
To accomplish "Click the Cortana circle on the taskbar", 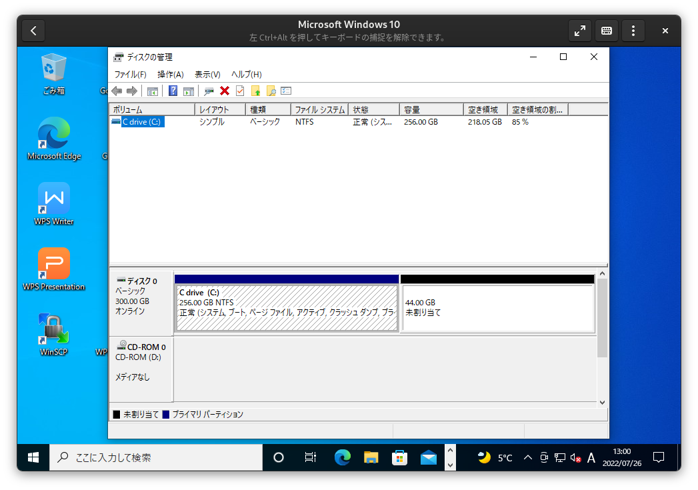I will click(279, 458).
